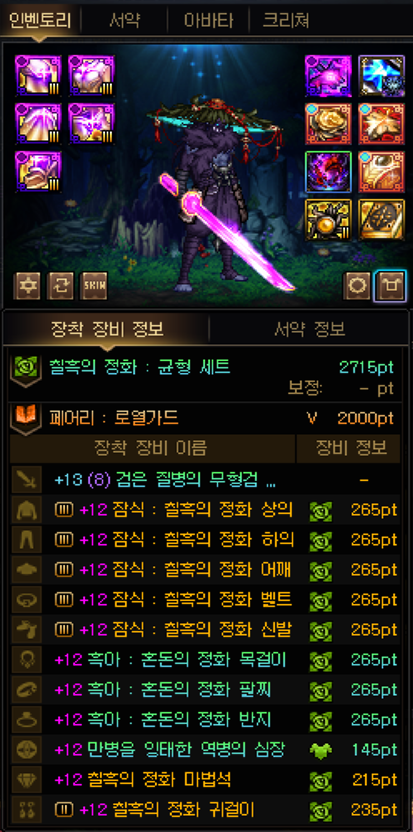Switch to 서약 정보 panel tab

(x=309, y=330)
